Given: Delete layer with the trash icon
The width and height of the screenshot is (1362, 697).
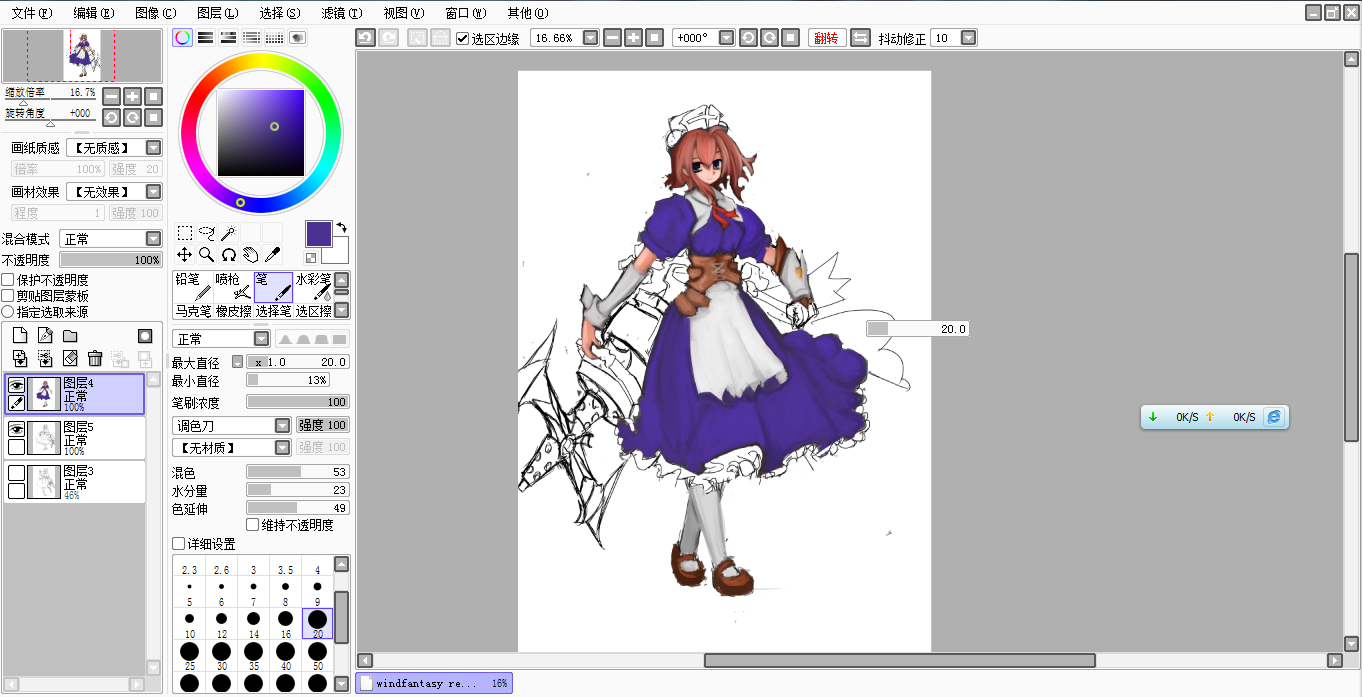Looking at the screenshot, I should (x=95, y=358).
